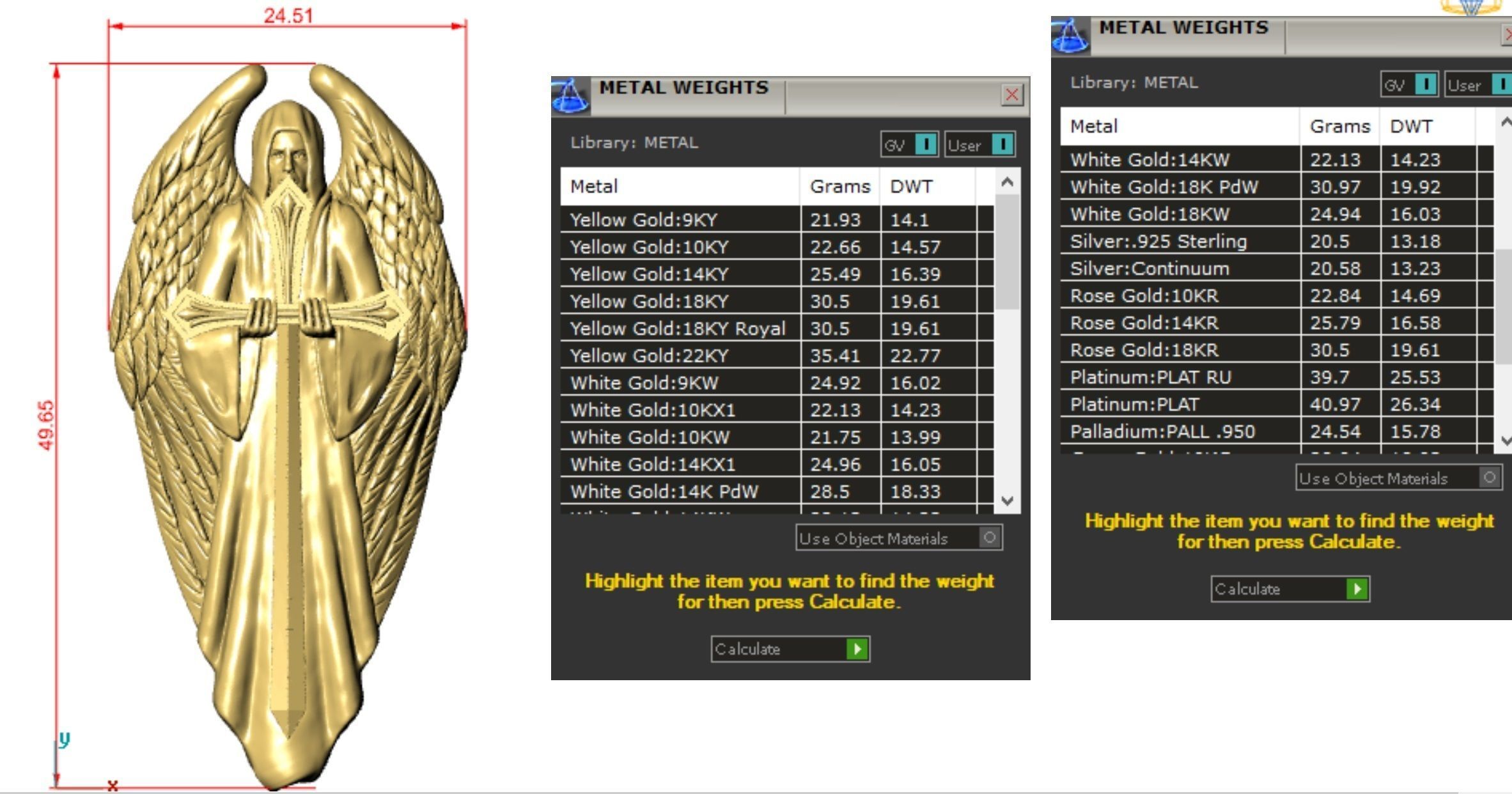This screenshot has width=1512, height=794.
Task: Click up arrow of right list scrollbar
Action: coord(1506,121)
